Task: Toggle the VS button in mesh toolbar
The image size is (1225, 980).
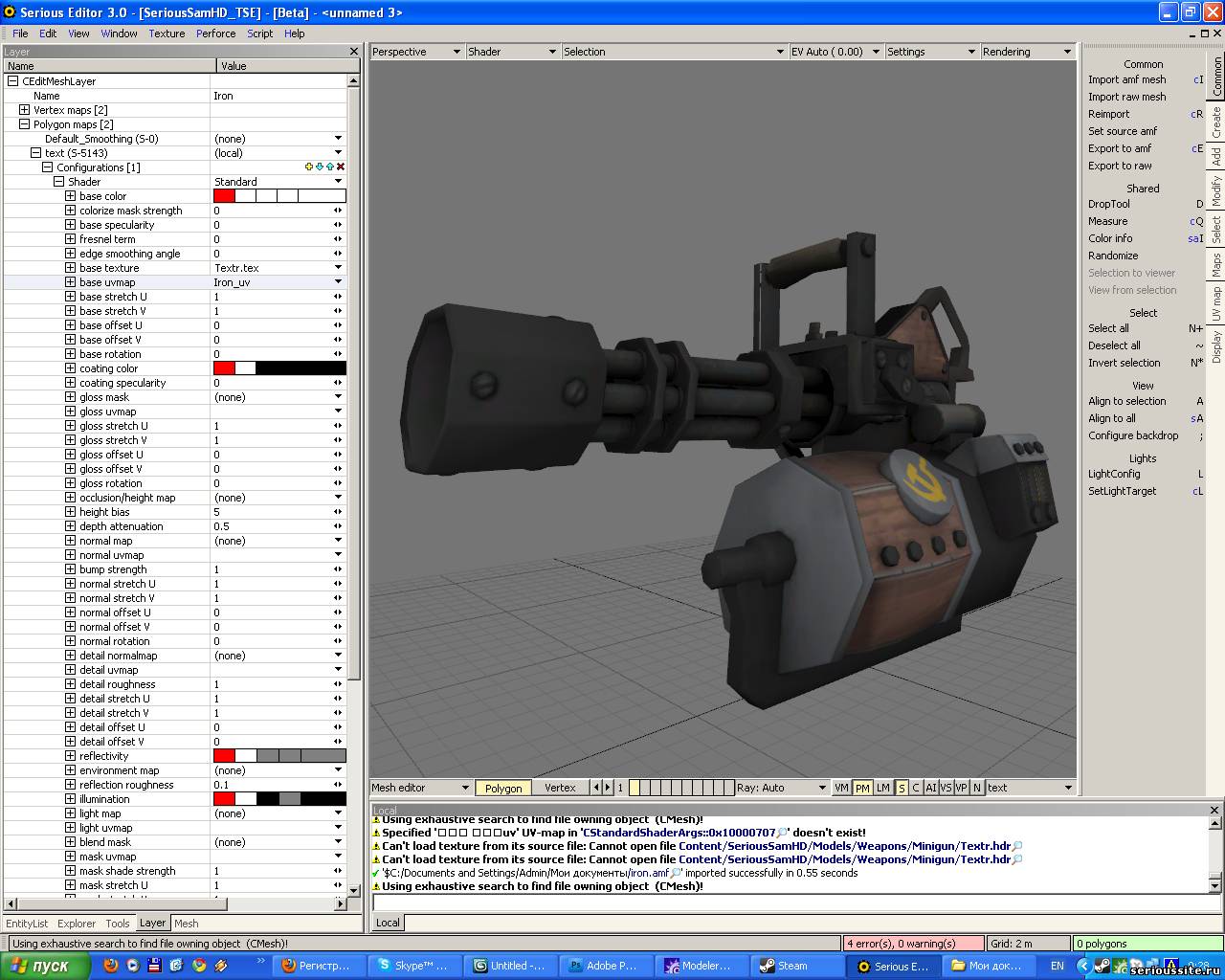Action: coord(946,788)
